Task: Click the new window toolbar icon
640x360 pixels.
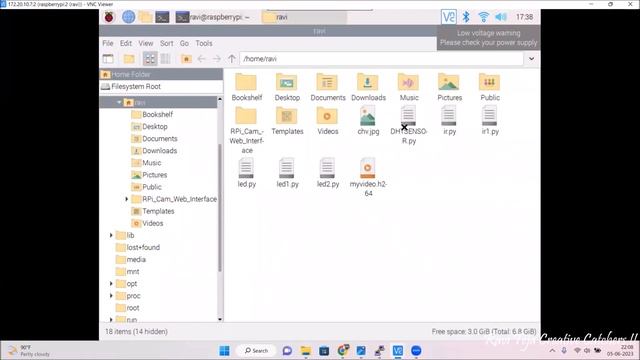Action: click(x=108, y=59)
